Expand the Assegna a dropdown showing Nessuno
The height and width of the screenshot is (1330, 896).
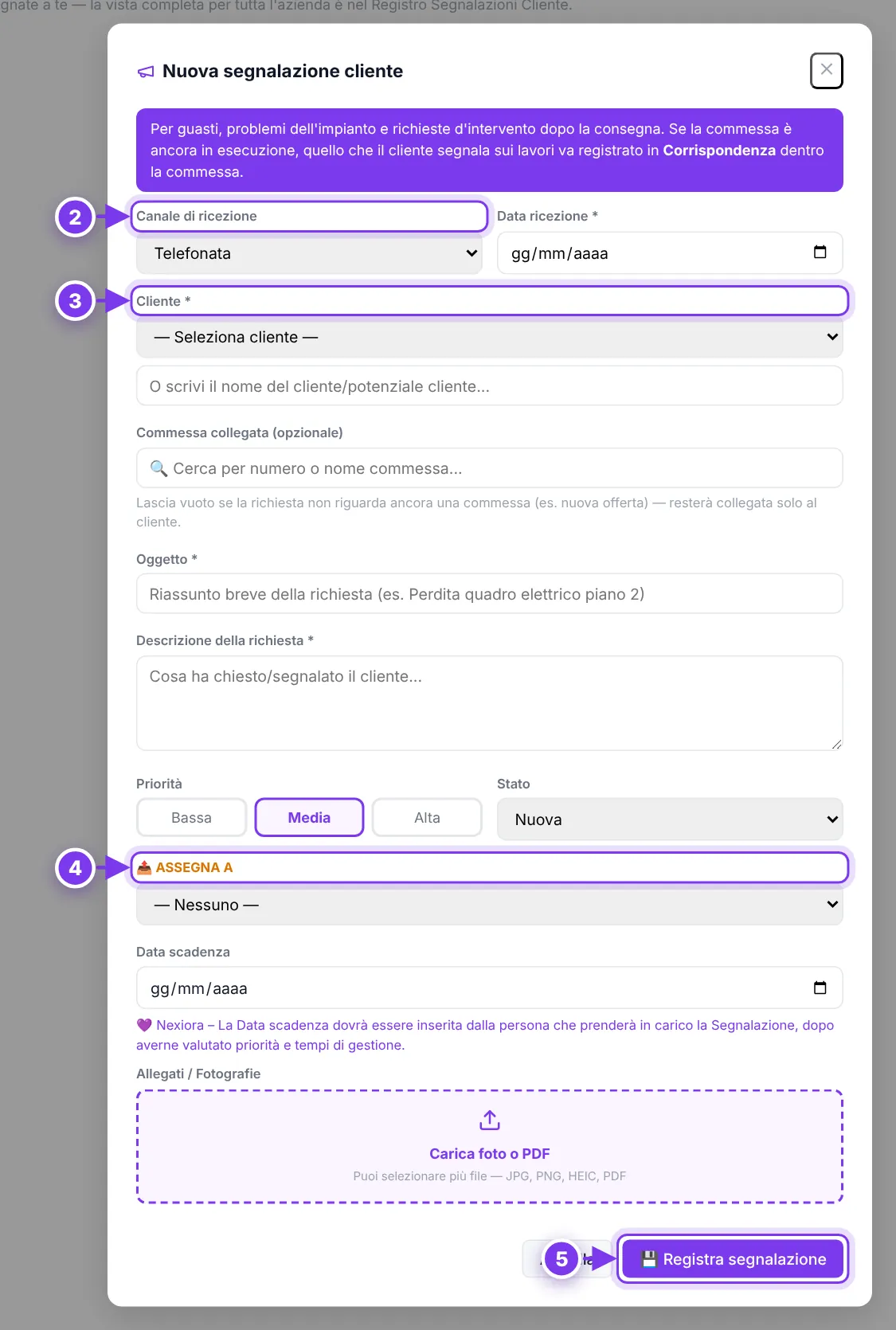pyautogui.click(x=490, y=905)
